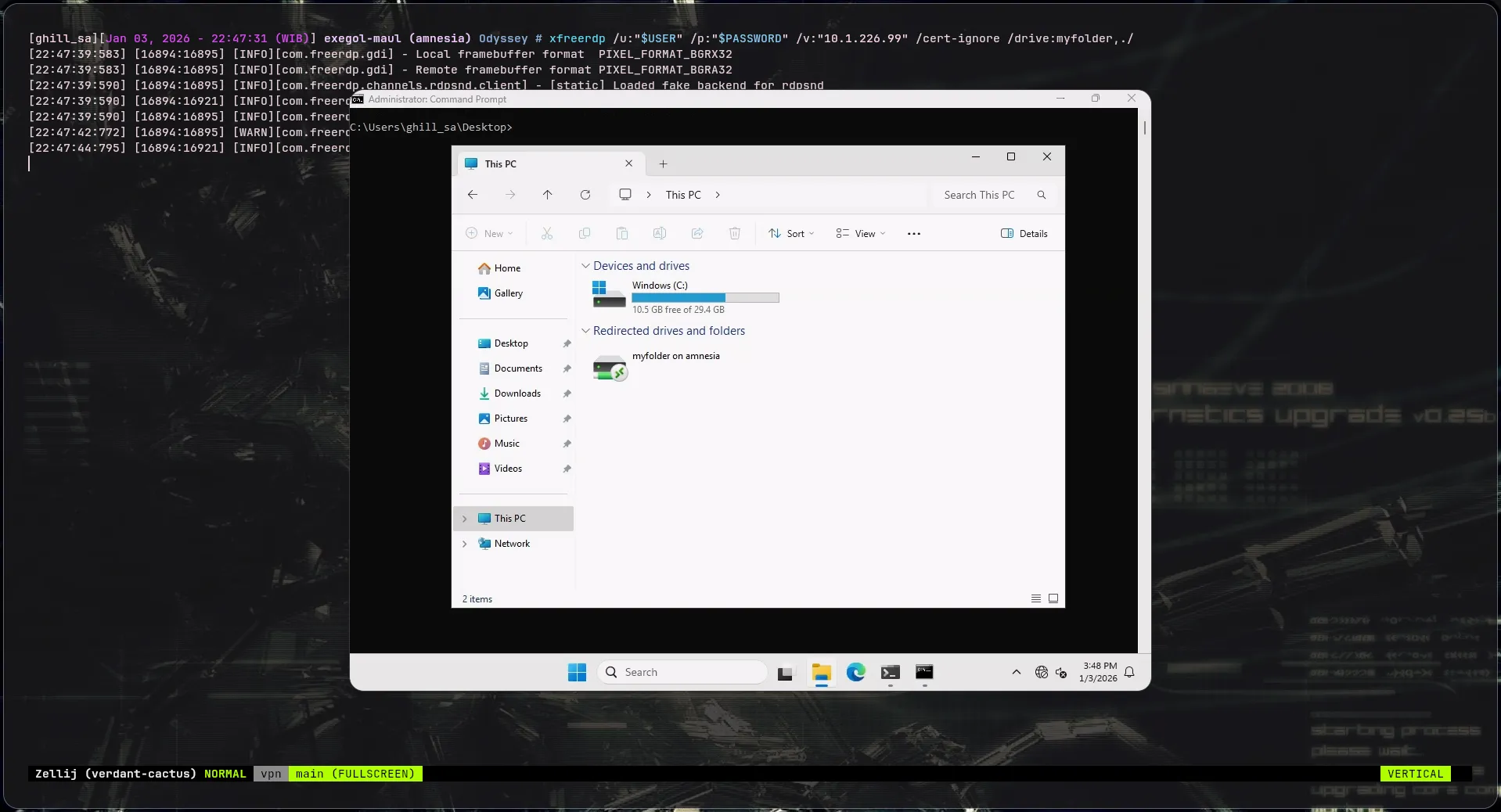Screen dimensions: 1501x812
Task: Switch to large thumbnail view toggle
Action: (1053, 598)
